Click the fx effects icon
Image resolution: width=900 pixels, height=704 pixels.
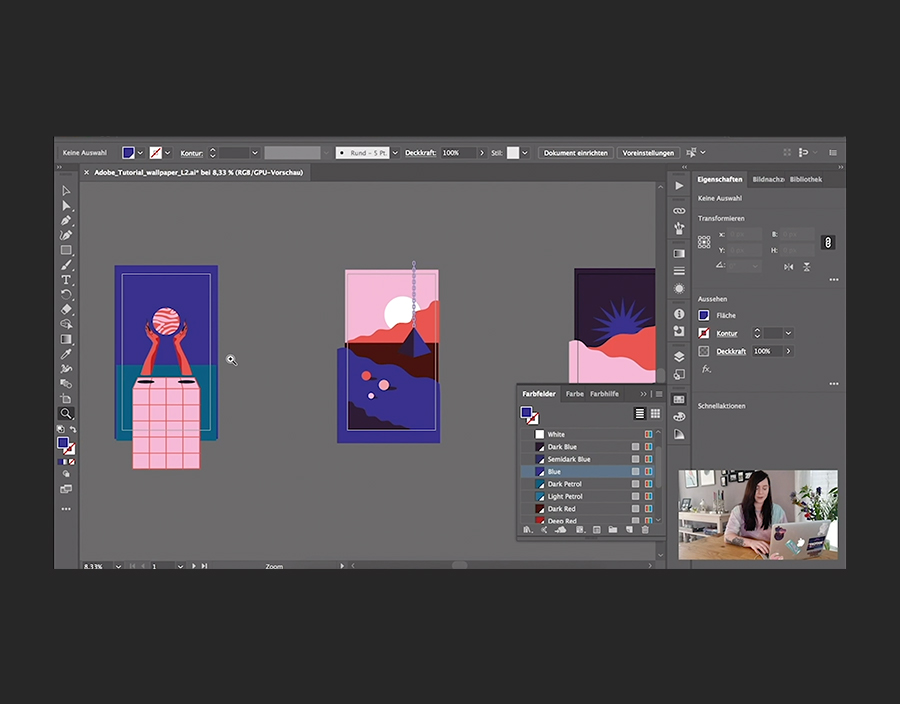pyautogui.click(x=706, y=369)
